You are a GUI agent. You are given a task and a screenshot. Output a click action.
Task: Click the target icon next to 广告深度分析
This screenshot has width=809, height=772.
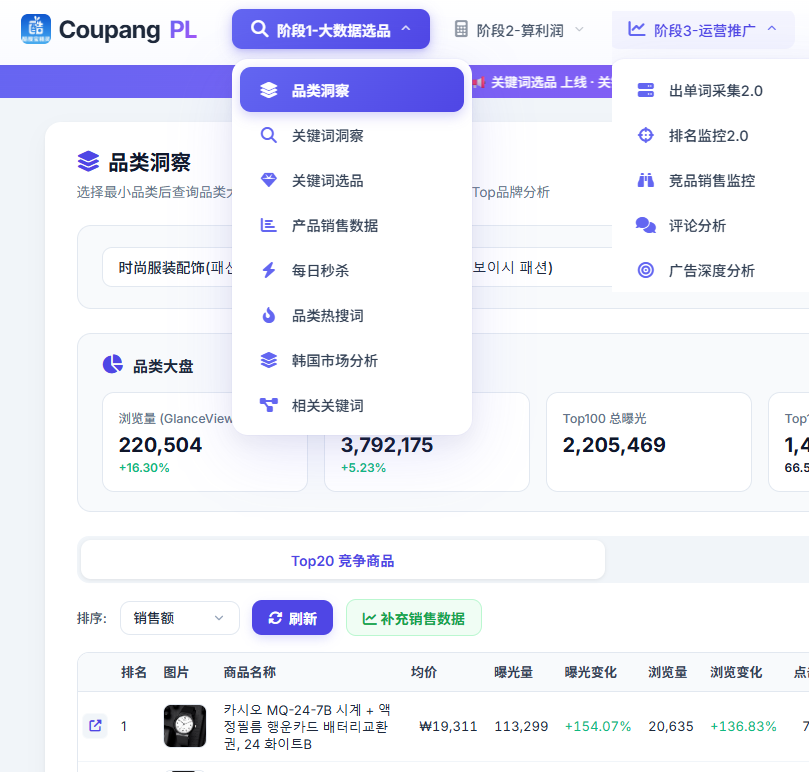tap(645, 270)
